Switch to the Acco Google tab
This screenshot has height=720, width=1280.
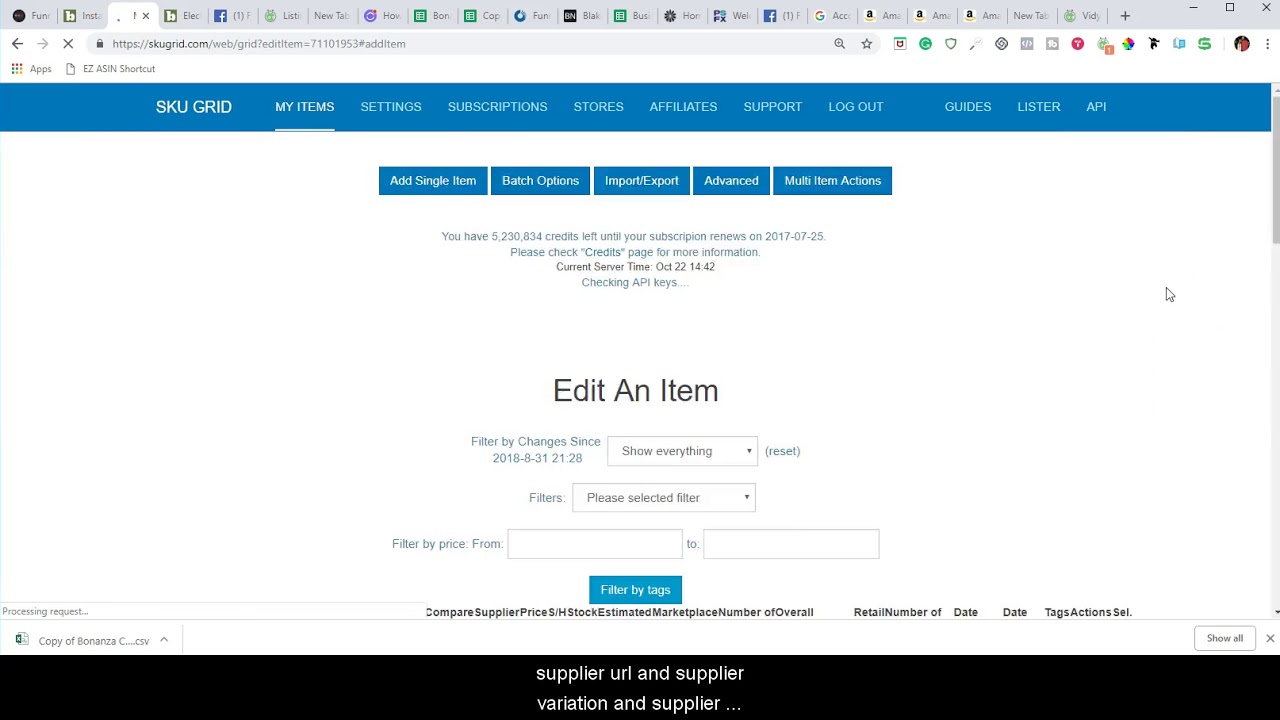click(830, 16)
